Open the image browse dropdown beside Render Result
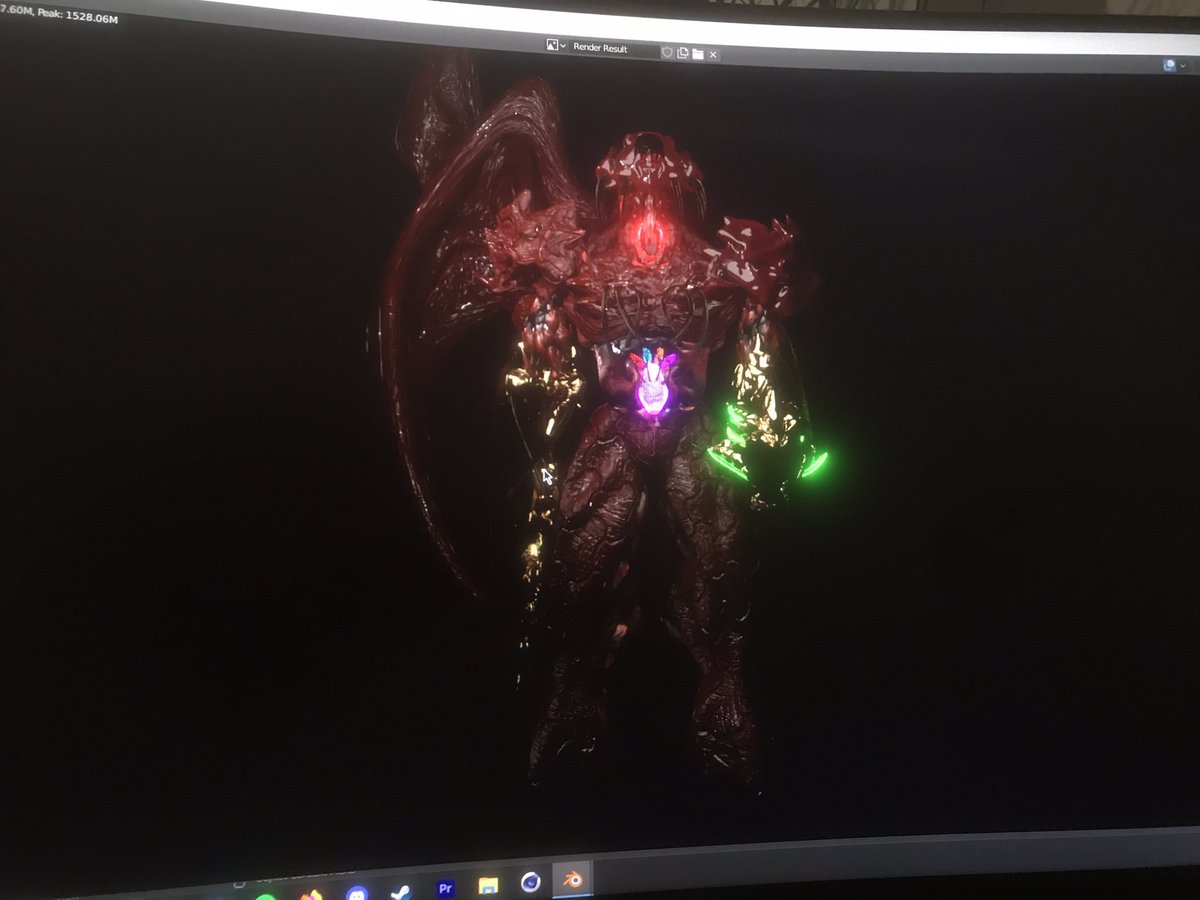The width and height of the screenshot is (1200, 900). 555,46
